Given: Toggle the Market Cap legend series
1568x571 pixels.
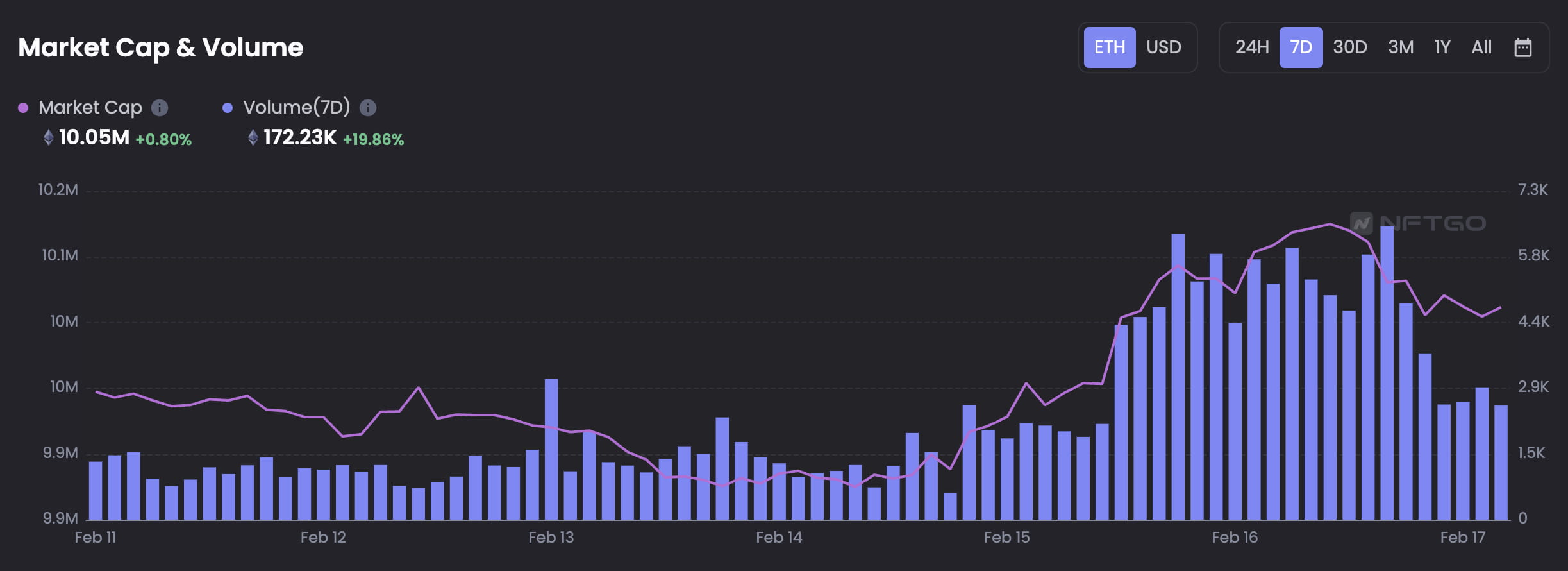Looking at the screenshot, I should pyautogui.click(x=90, y=107).
